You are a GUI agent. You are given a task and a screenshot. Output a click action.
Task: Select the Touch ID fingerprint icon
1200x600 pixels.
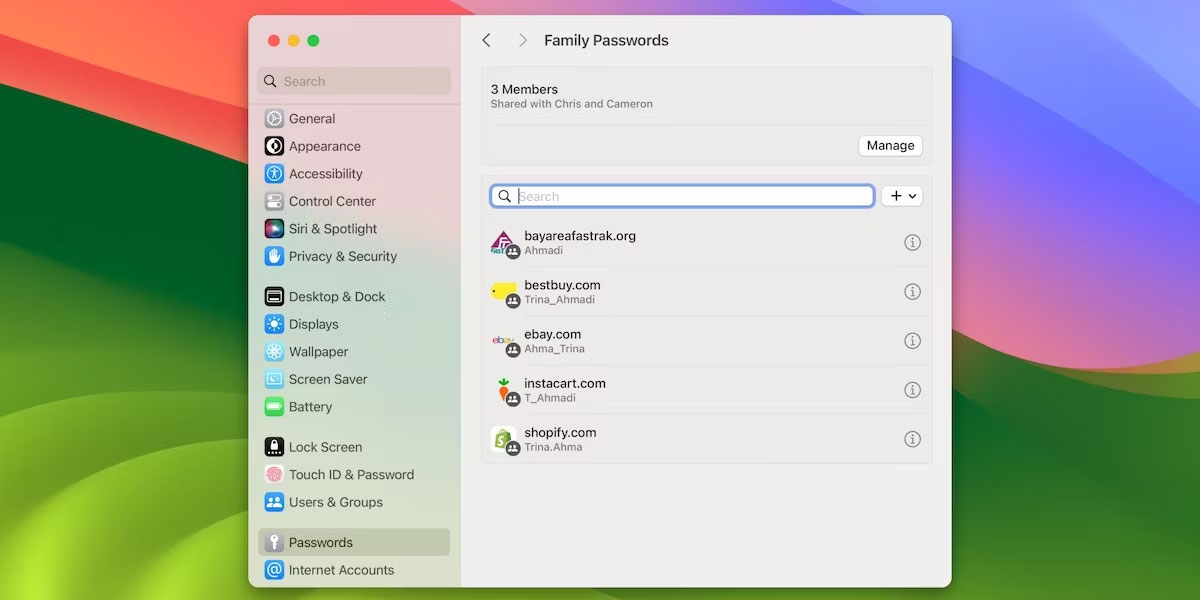(274, 474)
